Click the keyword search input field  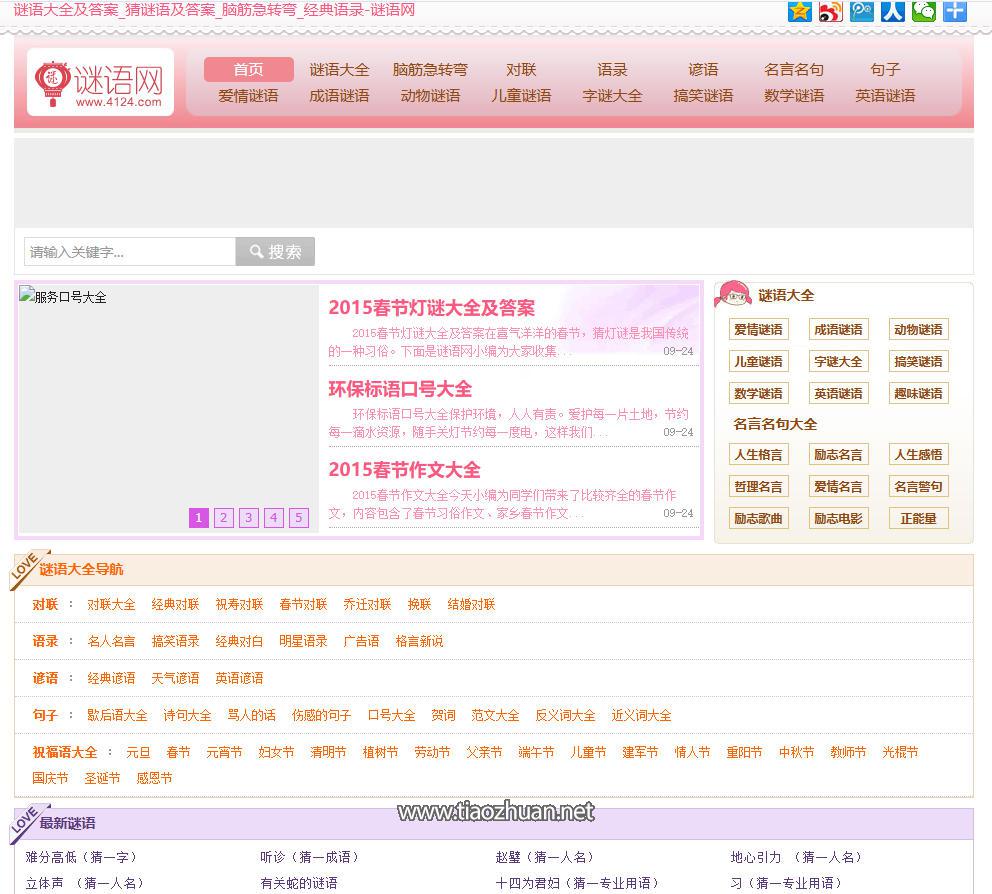[130, 251]
